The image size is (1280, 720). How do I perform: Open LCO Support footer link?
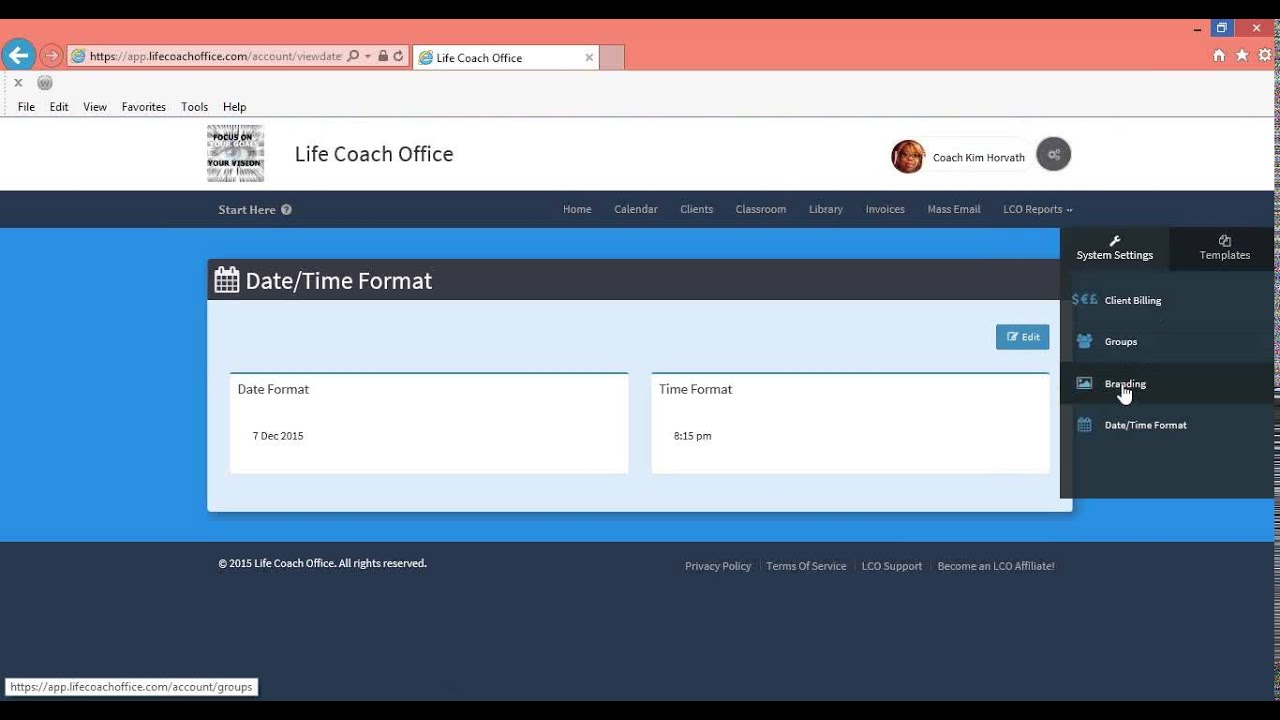(892, 566)
